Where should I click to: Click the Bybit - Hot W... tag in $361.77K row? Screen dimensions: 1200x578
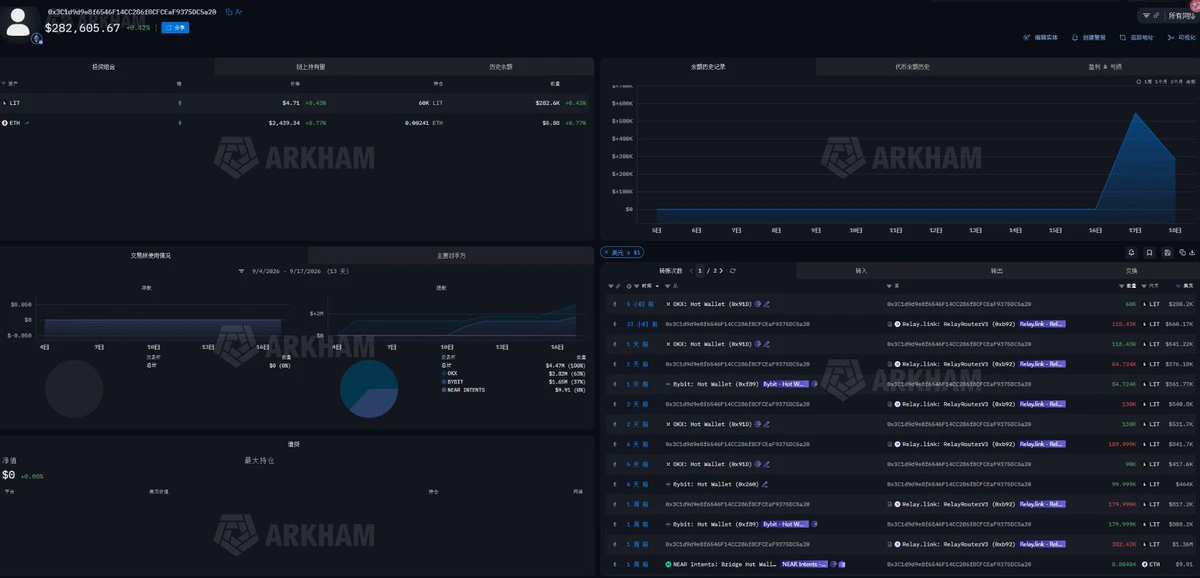tap(786, 384)
